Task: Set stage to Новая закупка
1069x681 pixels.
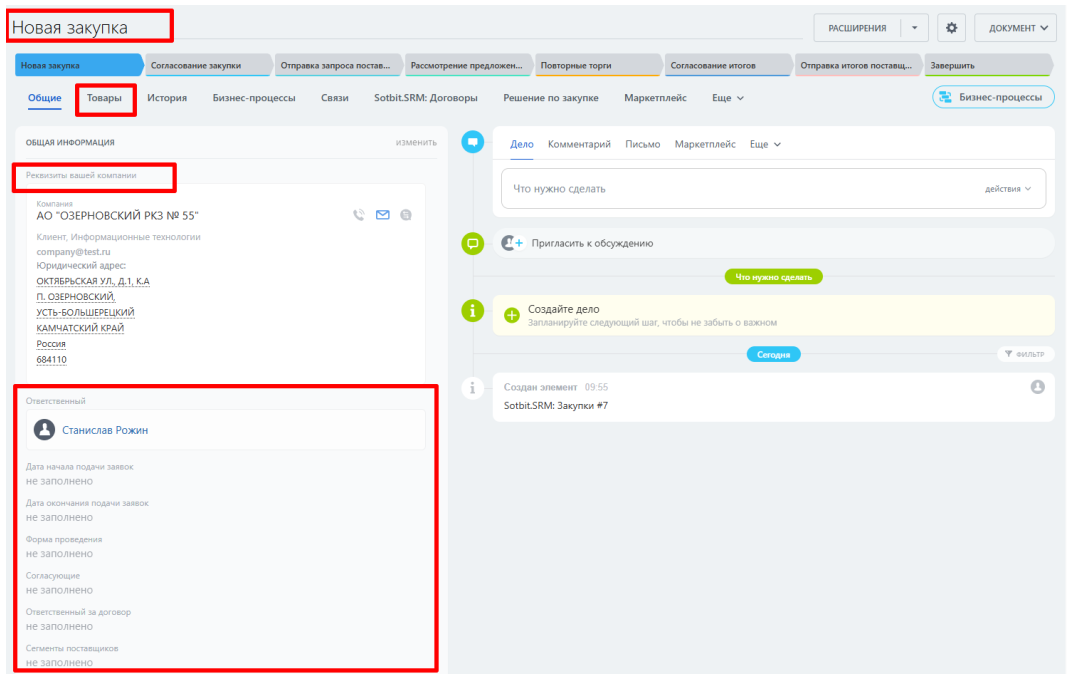Action: coord(79,65)
